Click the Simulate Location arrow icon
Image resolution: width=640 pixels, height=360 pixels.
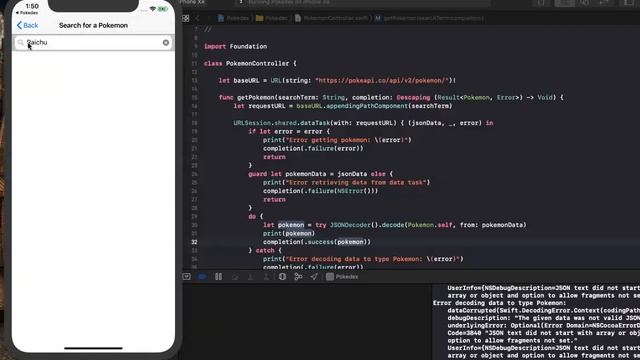tap(314, 277)
